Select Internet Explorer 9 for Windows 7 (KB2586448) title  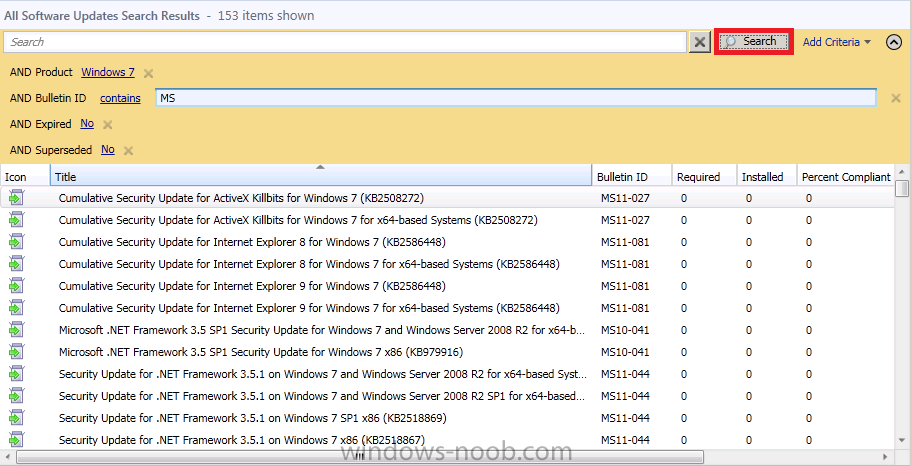point(252,286)
